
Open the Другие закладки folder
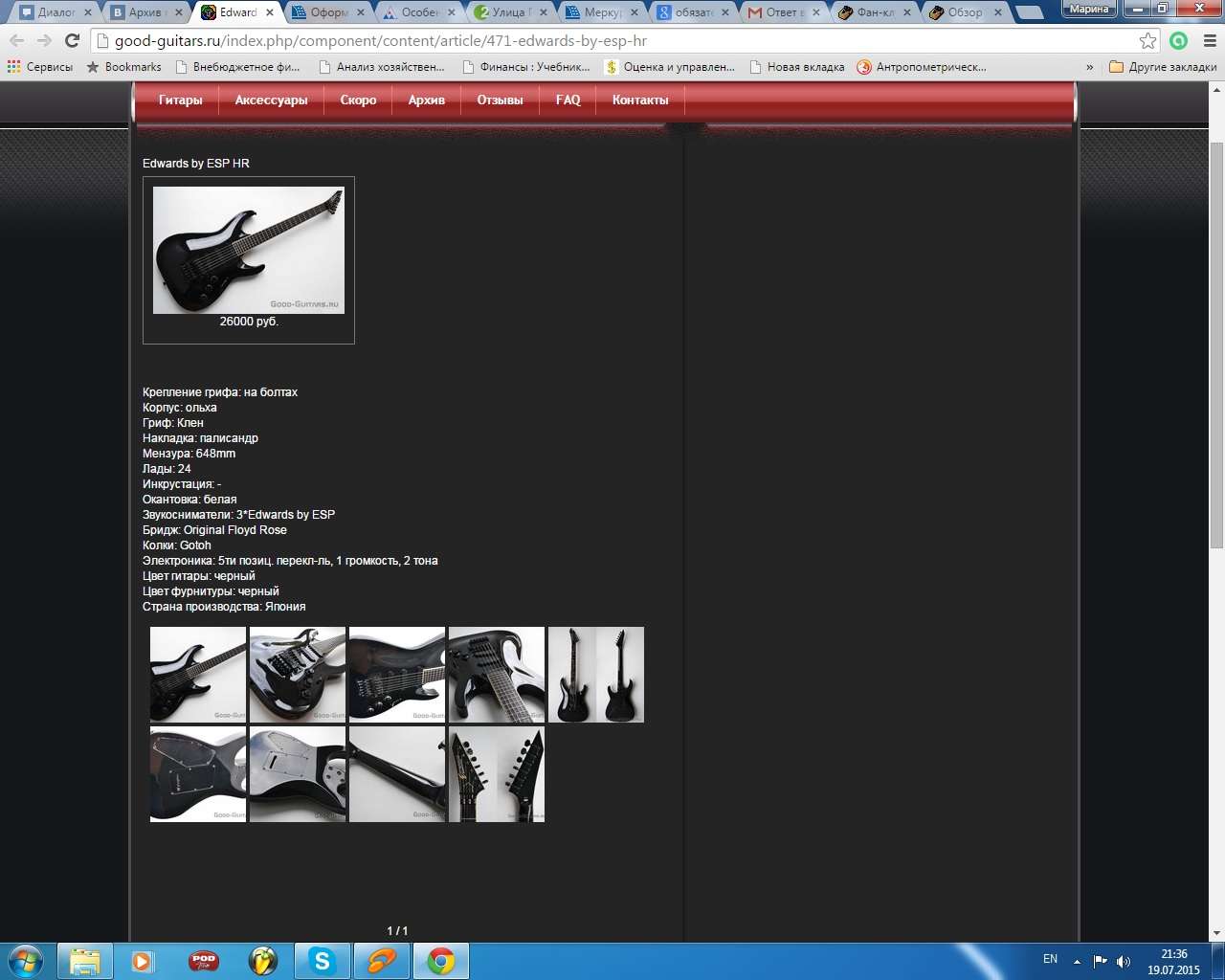click(x=1163, y=67)
